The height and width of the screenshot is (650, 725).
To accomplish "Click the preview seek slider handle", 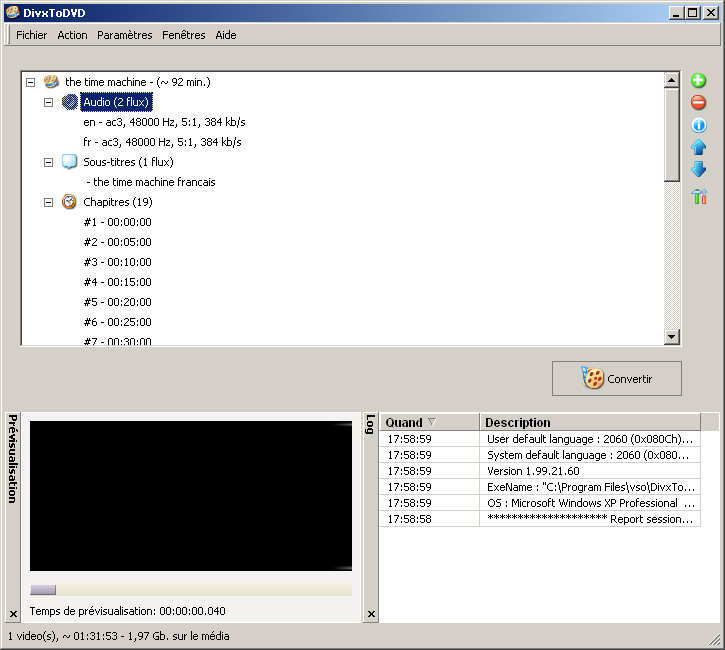I will (43, 589).
